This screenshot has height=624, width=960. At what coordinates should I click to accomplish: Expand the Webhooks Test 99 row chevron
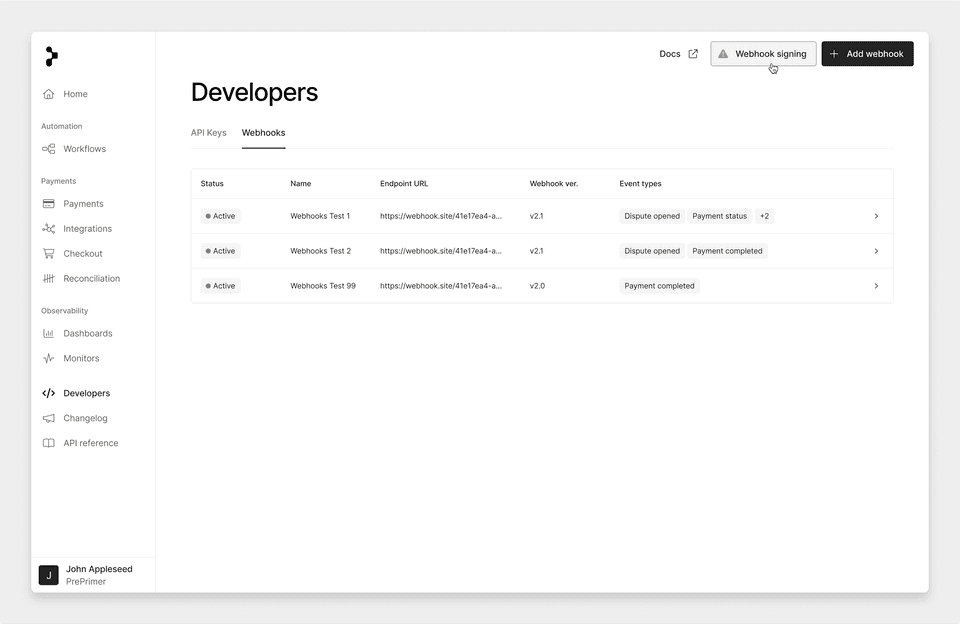tap(876, 286)
